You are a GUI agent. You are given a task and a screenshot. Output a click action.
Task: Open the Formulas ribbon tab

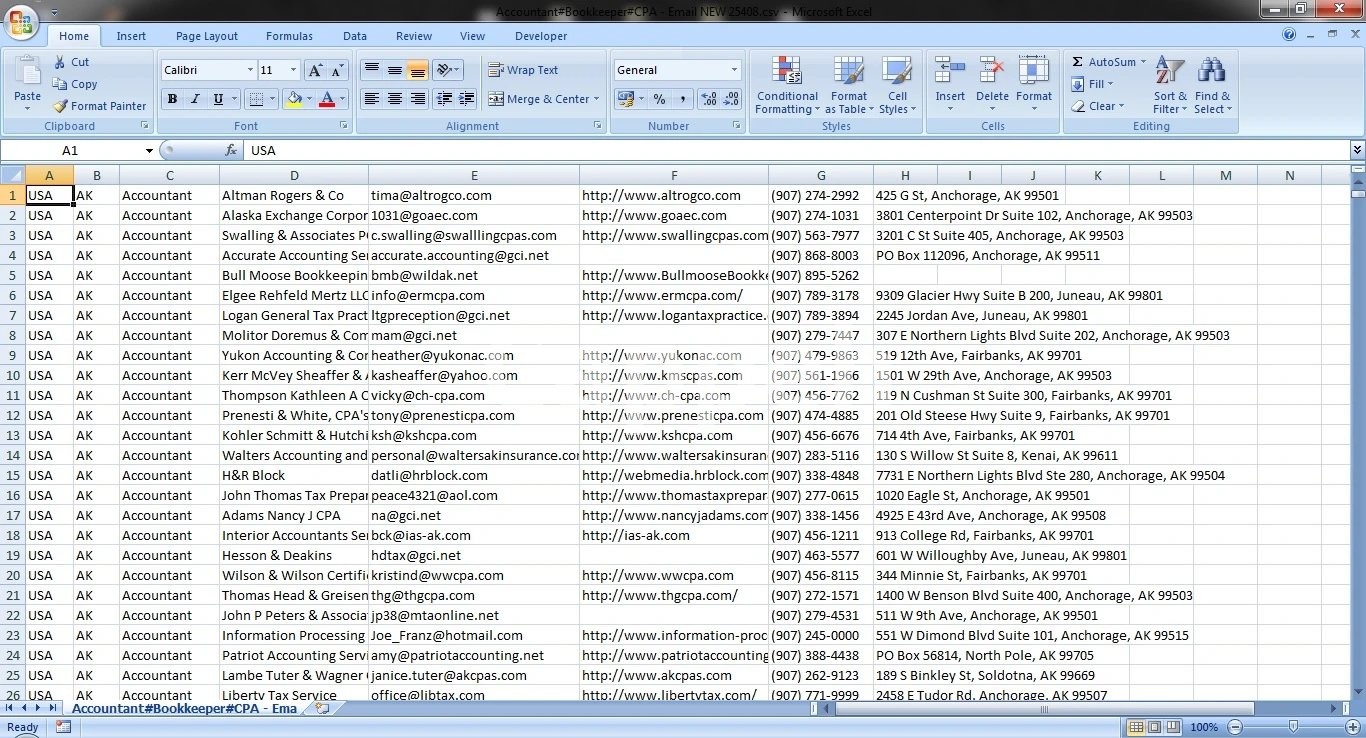289,36
